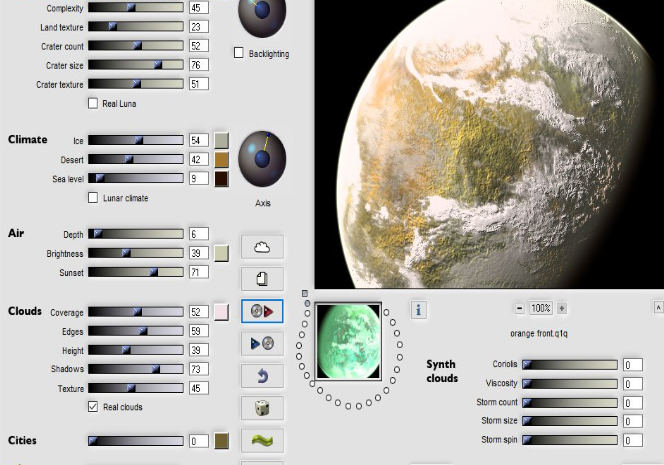Image resolution: width=664 pixels, height=465 pixels.
Task: Tick the Real Luna checkbox
Action: pos(93,103)
